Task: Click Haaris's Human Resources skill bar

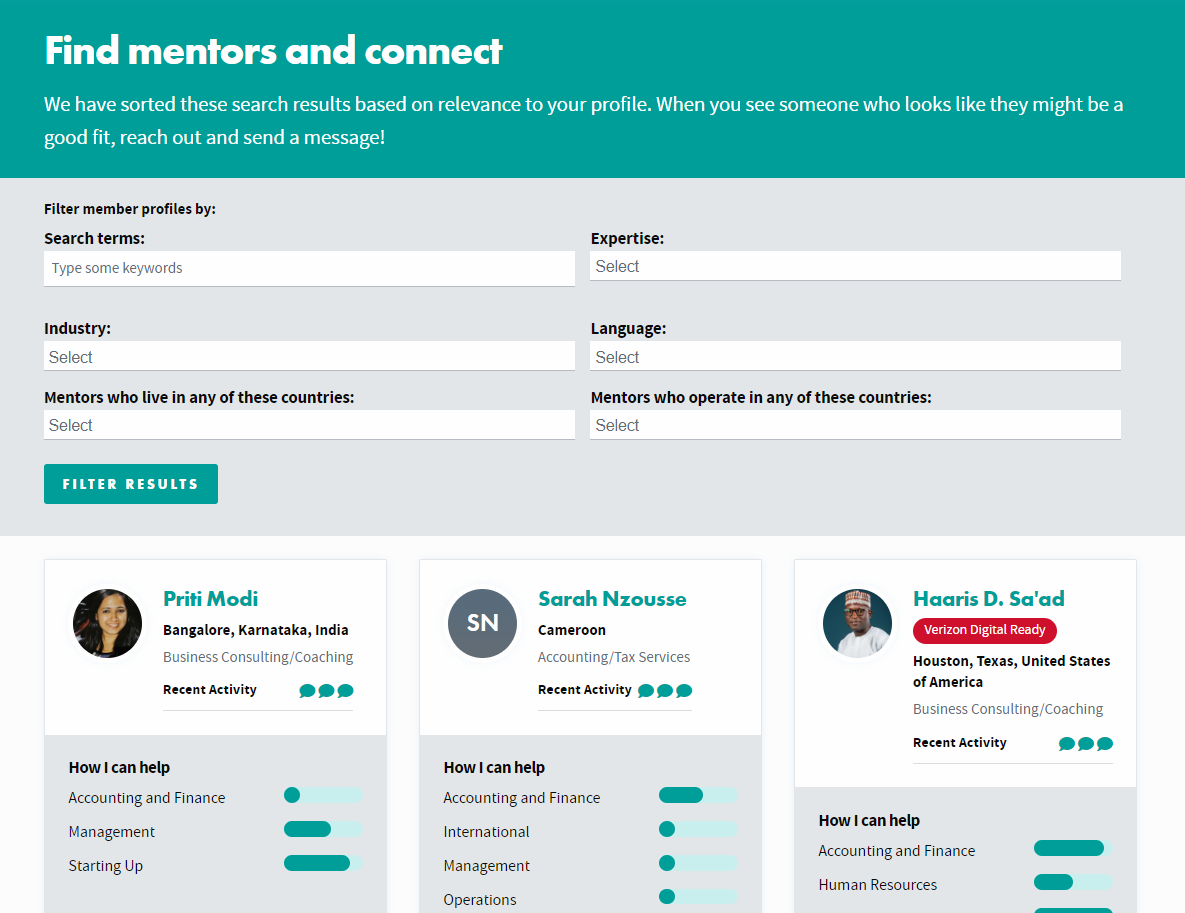Action: 1073,882
